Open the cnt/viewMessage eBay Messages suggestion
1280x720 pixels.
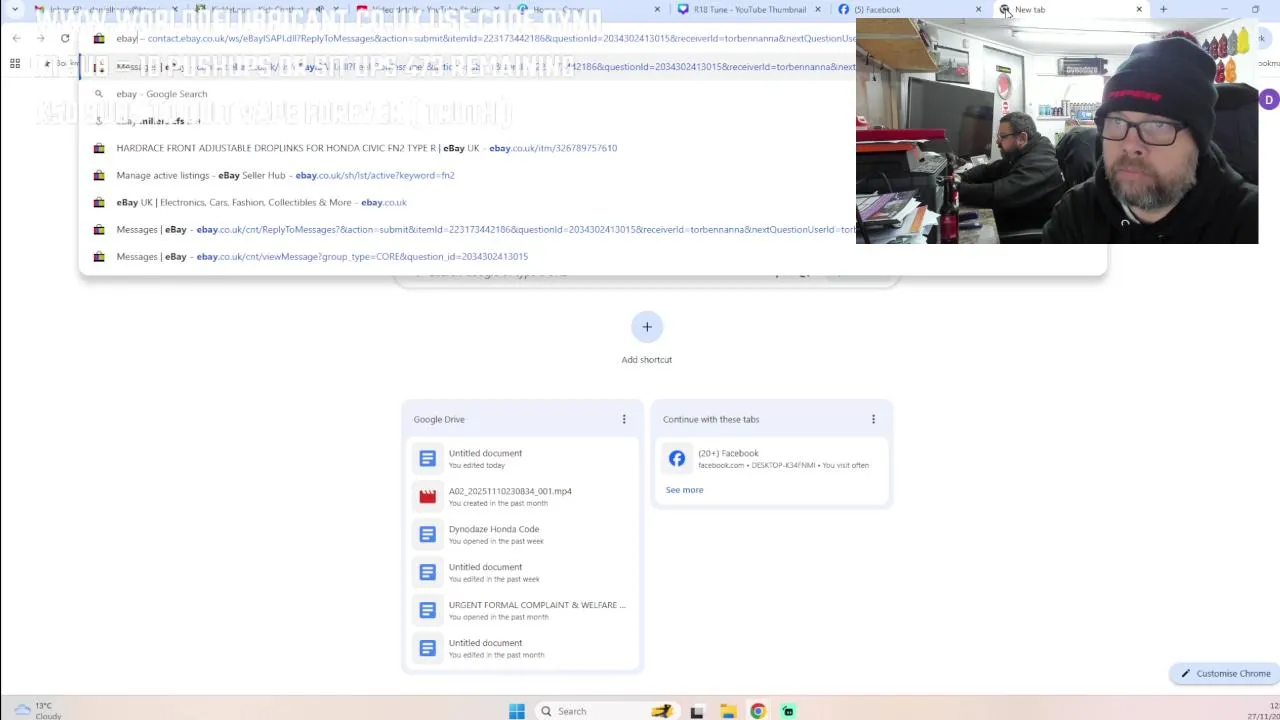592,256
